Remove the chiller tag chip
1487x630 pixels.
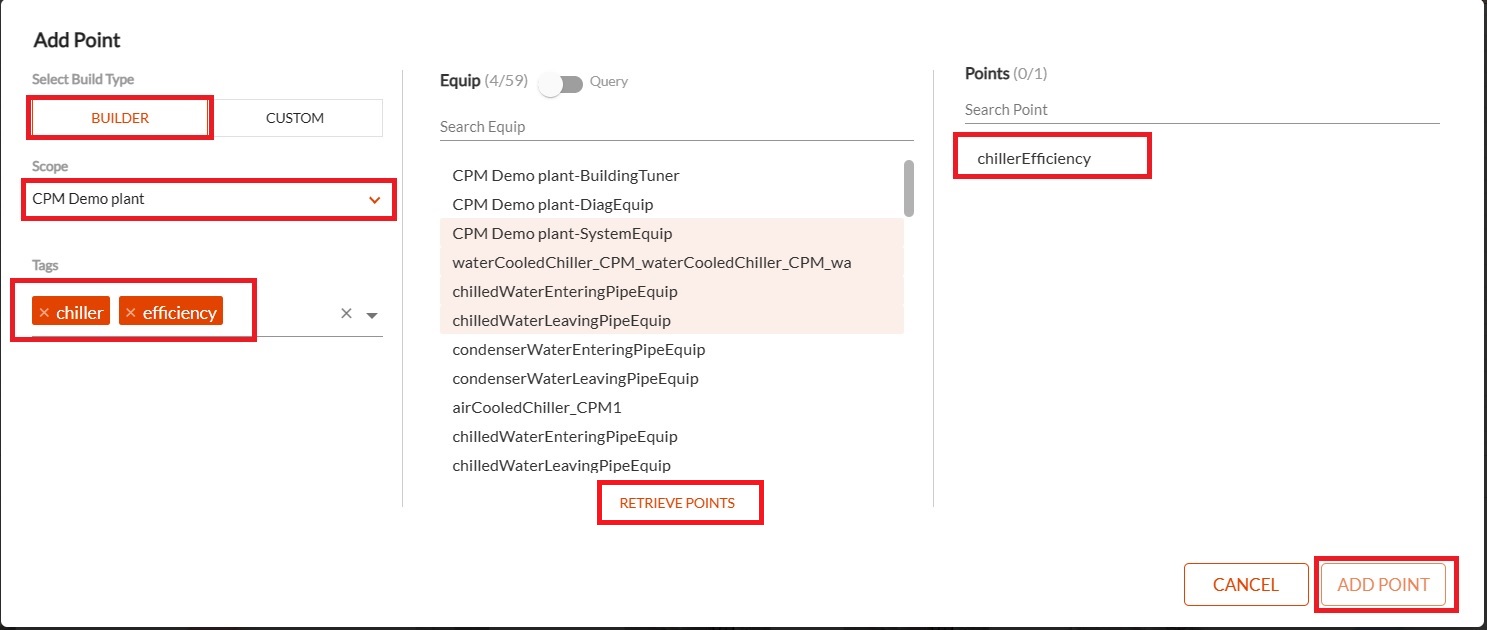[x=44, y=313]
